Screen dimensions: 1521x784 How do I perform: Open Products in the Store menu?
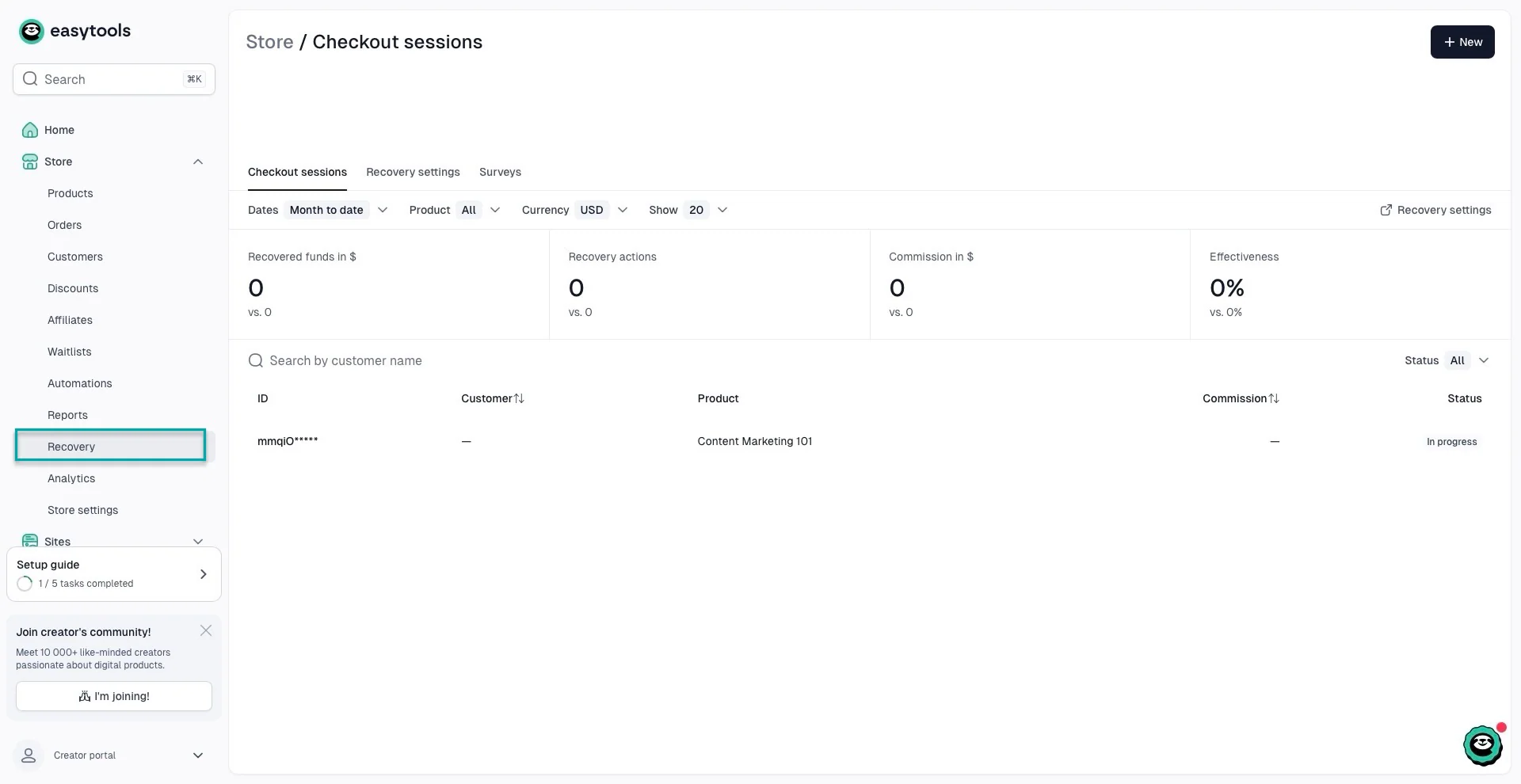pos(70,193)
